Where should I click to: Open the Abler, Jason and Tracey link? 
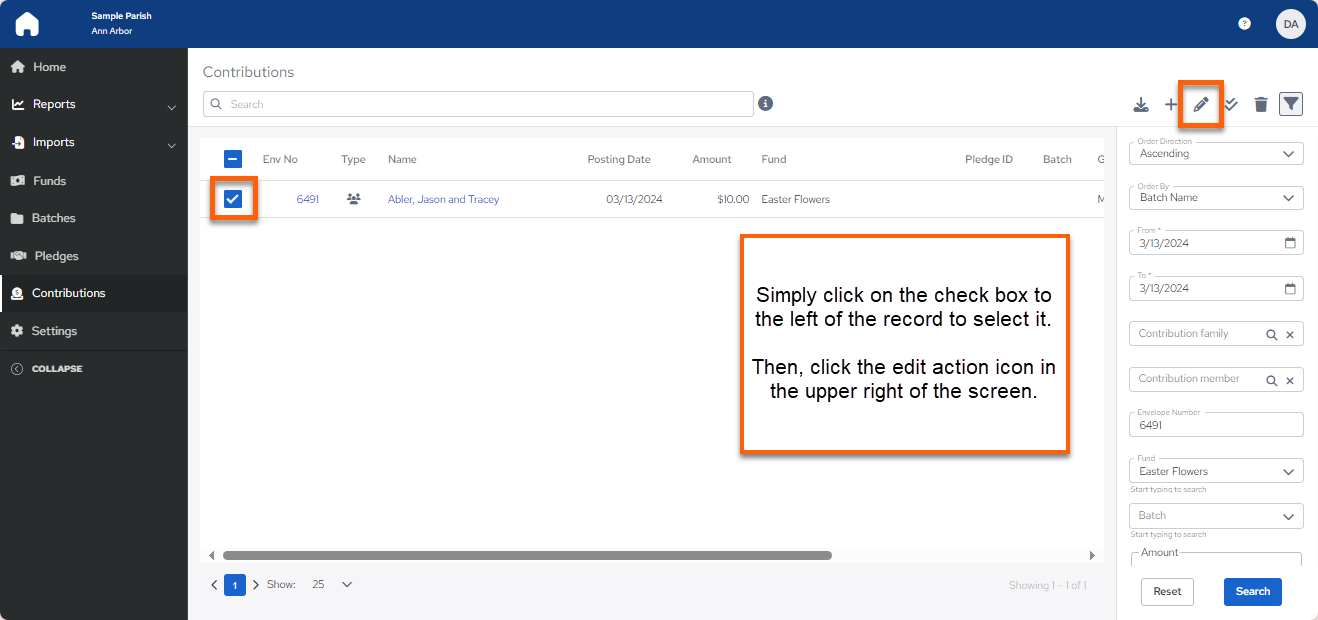(x=443, y=199)
